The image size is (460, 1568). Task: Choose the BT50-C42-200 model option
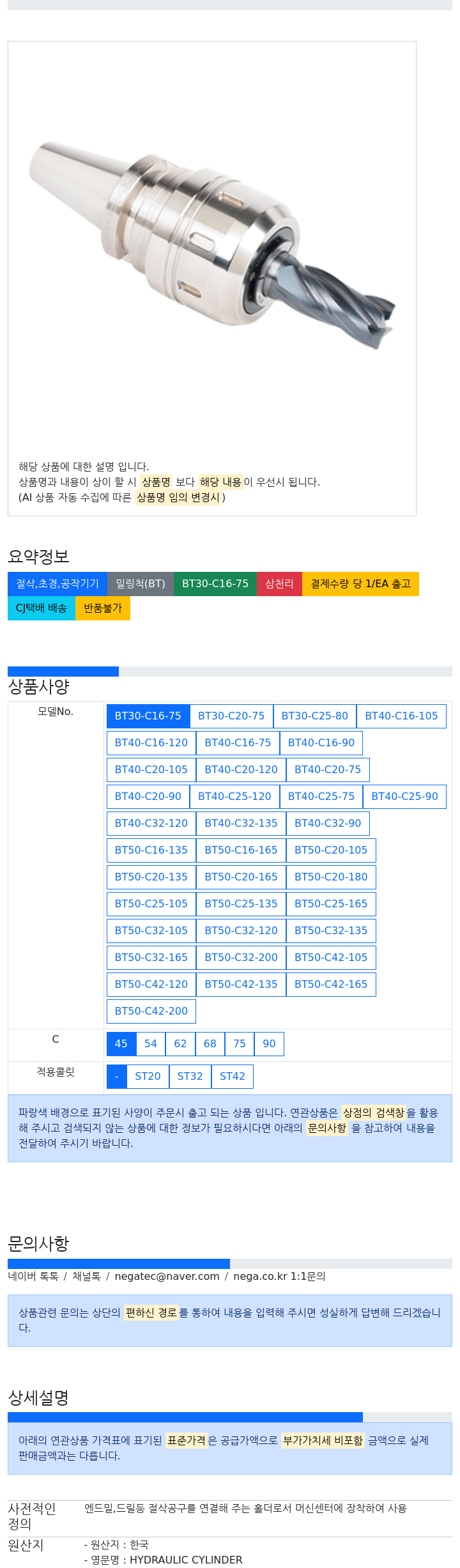(x=151, y=1011)
